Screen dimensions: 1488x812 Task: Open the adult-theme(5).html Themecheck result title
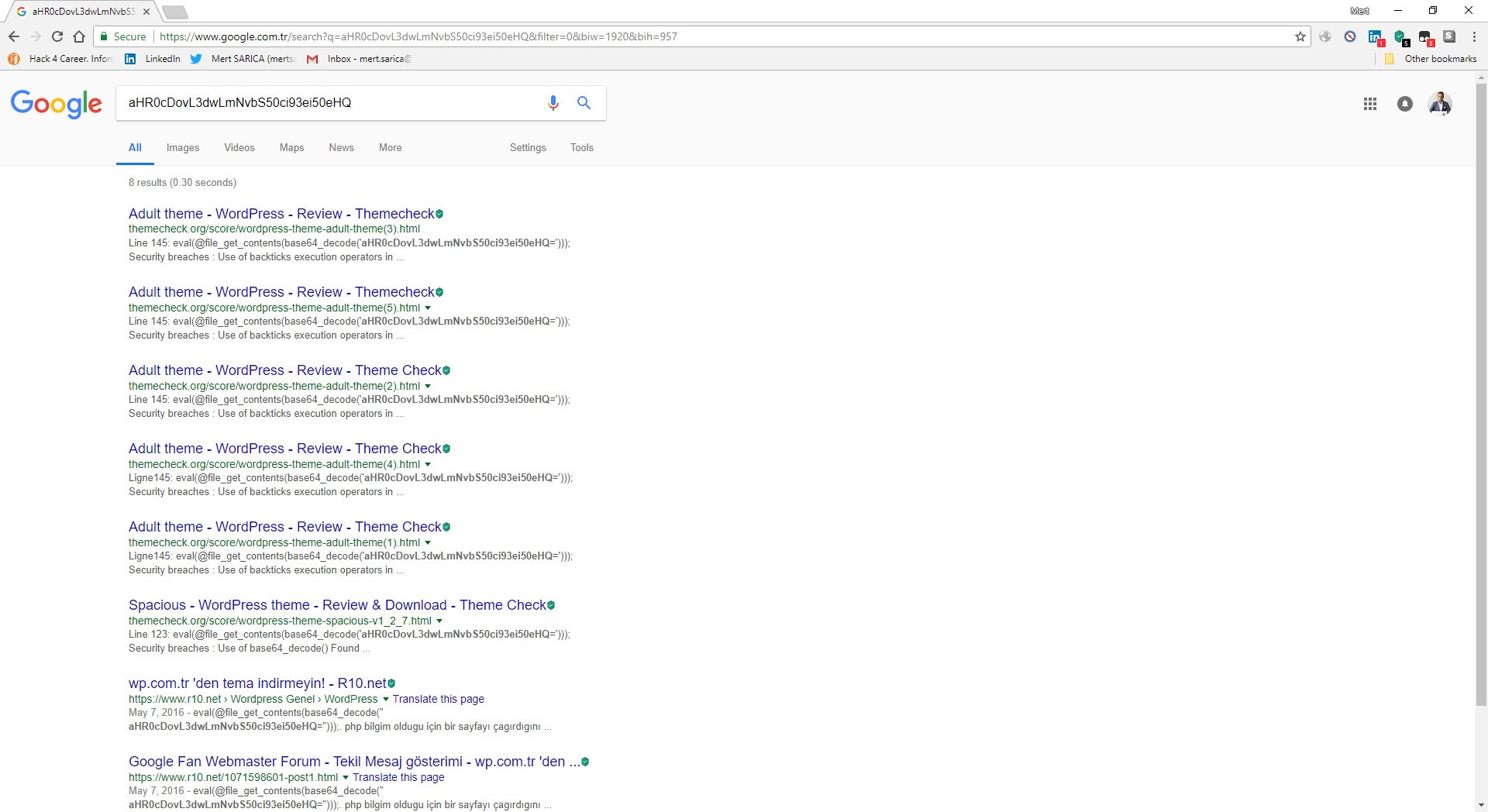[x=281, y=292]
